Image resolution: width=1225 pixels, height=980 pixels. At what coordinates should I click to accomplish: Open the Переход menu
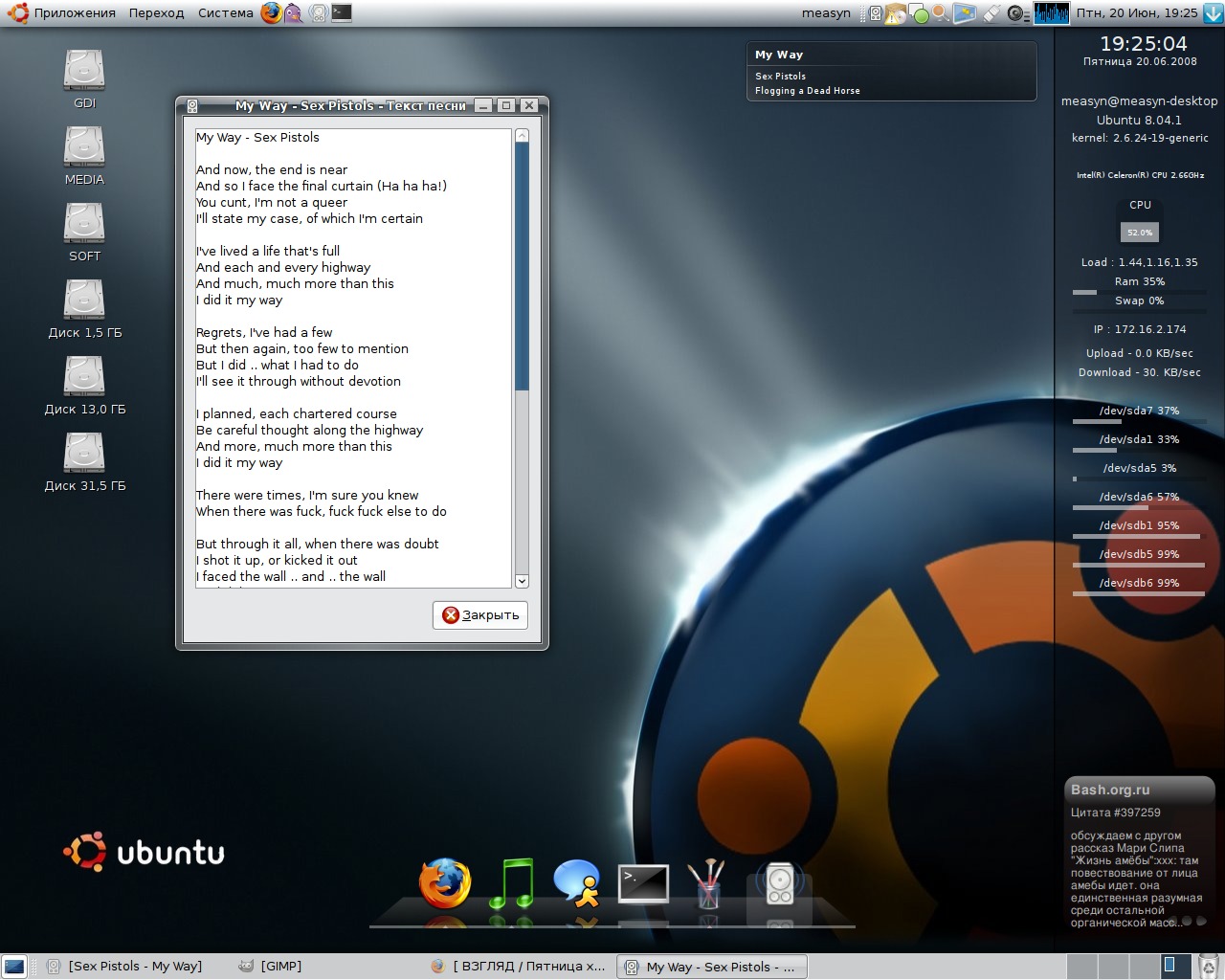click(x=156, y=12)
